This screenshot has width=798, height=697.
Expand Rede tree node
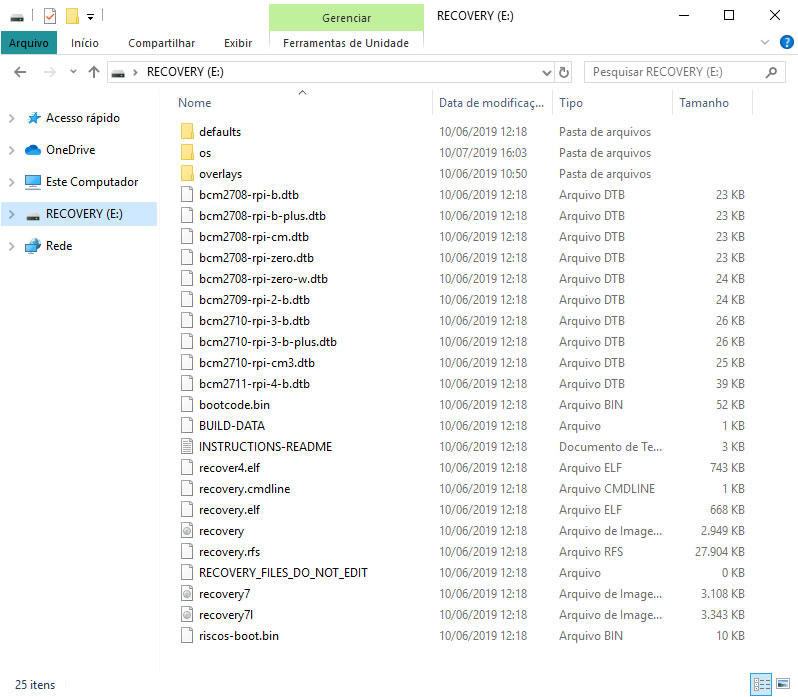click(x=12, y=246)
